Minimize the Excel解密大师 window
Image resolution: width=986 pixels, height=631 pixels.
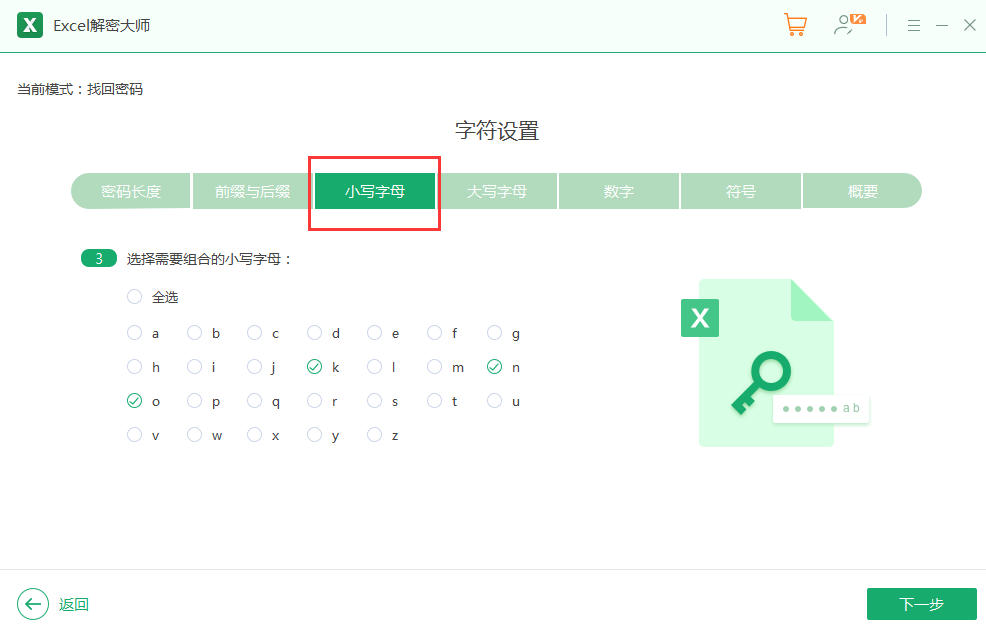[942, 26]
